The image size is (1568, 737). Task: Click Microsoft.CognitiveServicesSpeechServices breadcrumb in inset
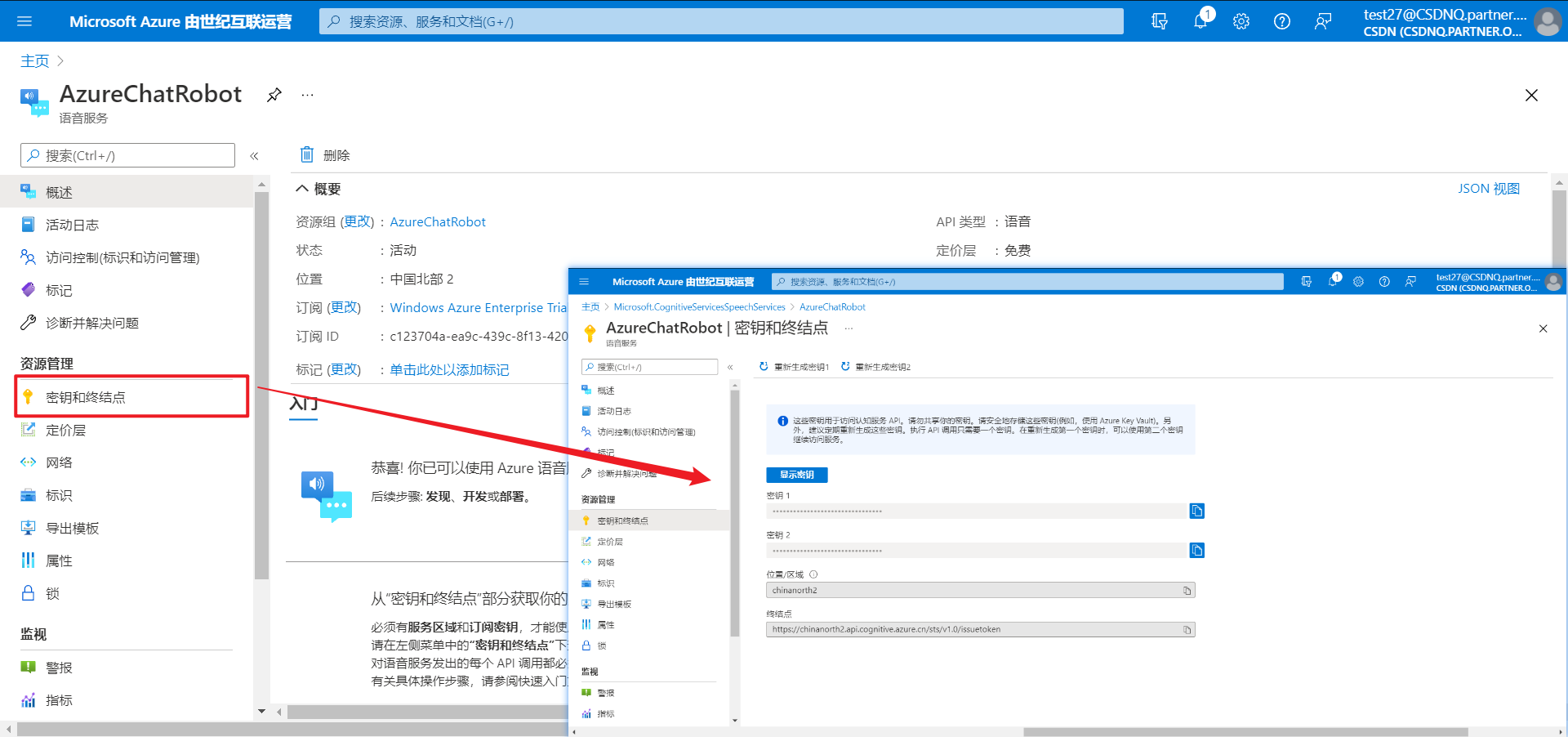[x=699, y=307]
